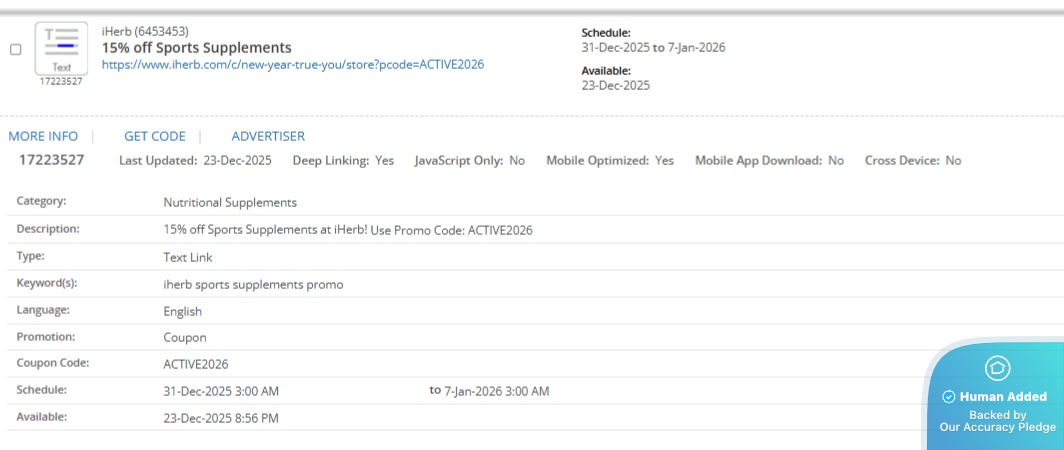Click the Text link type thumbnail icon
1064x450 pixels.
coord(61,47)
